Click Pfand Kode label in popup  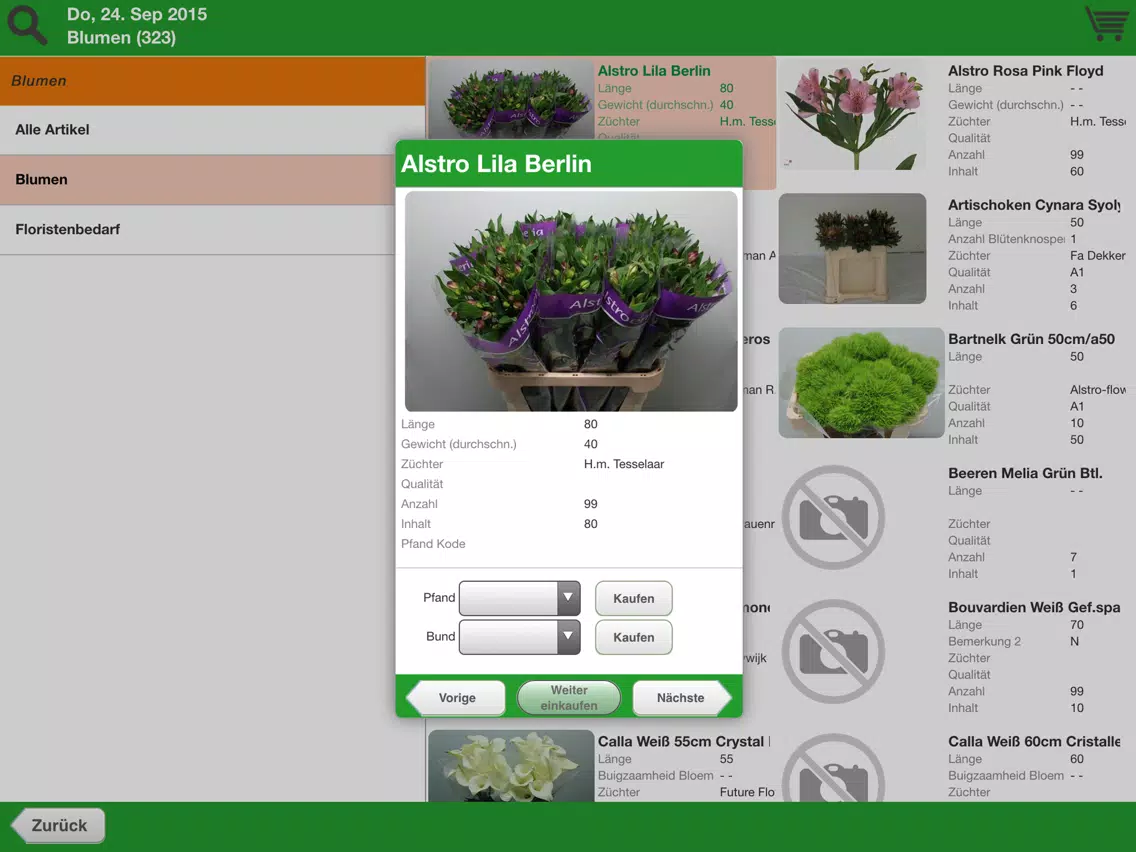[433, 543]
